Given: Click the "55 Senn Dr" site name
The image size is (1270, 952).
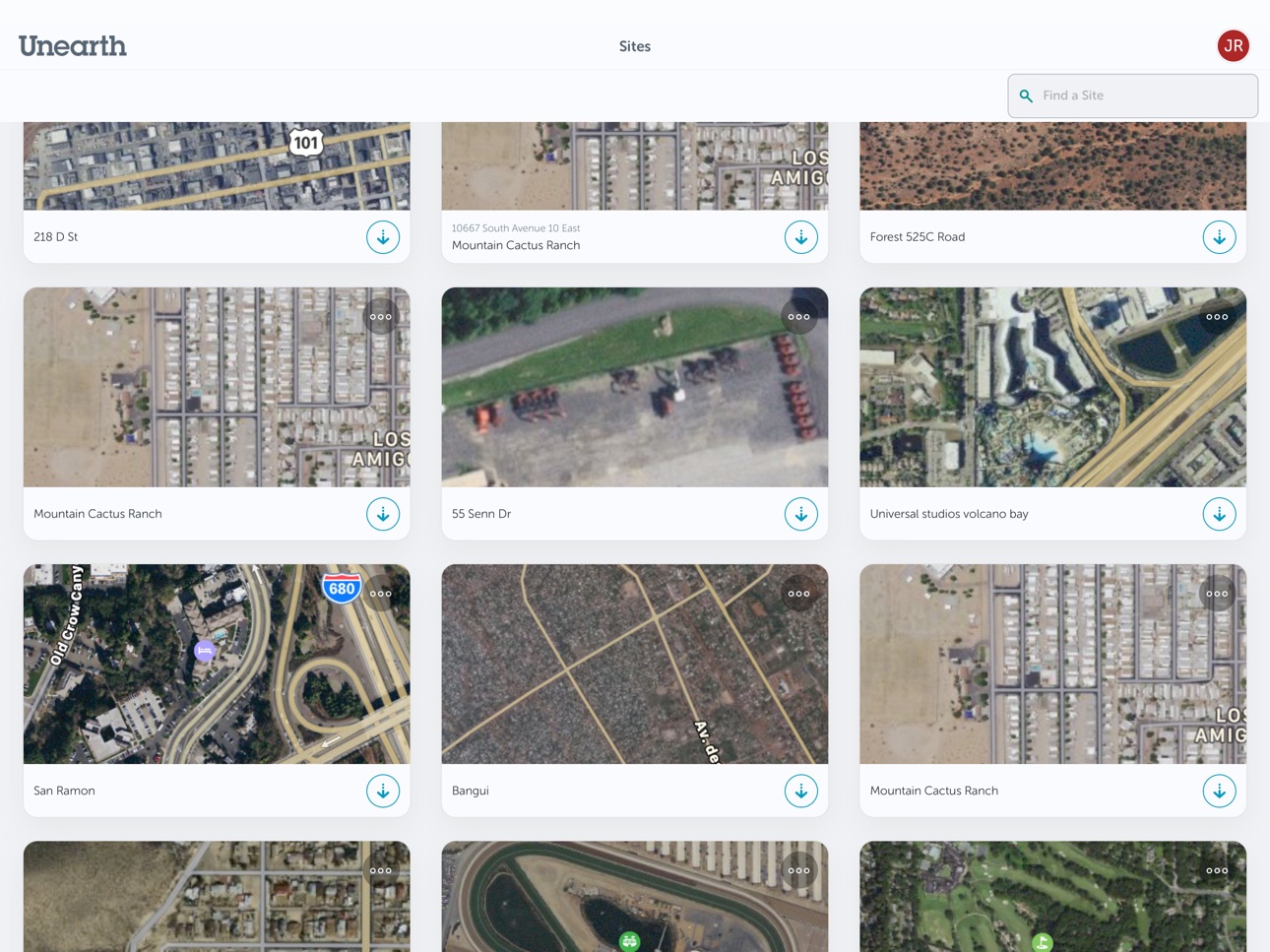Looking at the screenshot, I should [x=481, y=514].
